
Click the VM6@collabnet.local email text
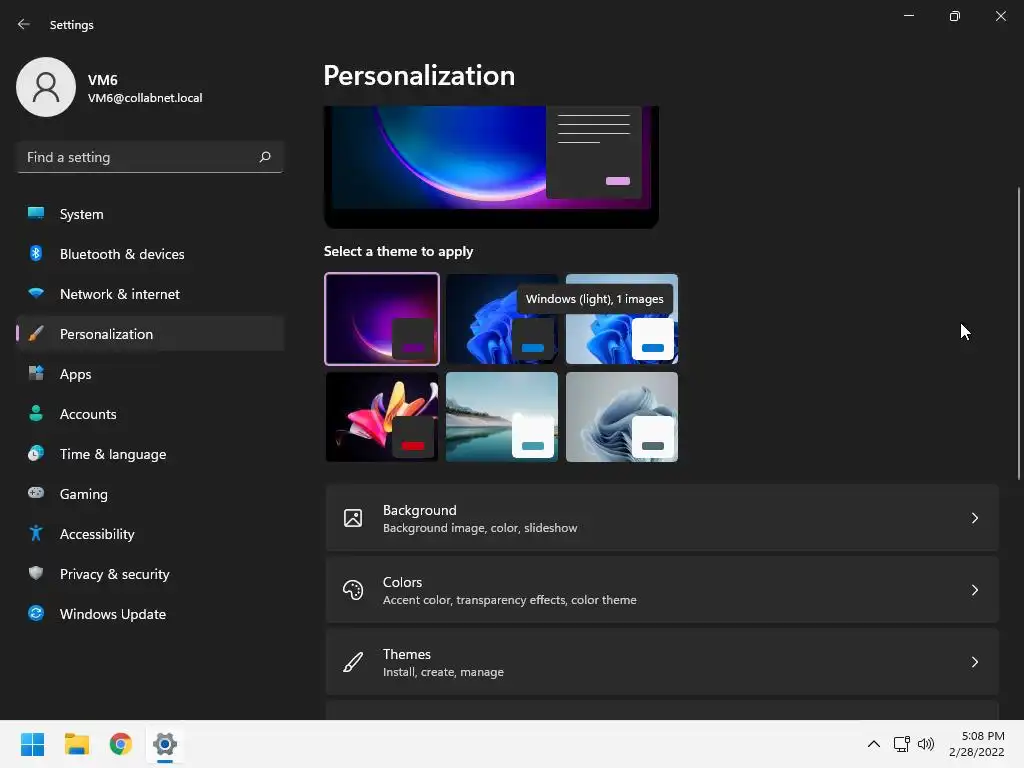click(145, 98)
